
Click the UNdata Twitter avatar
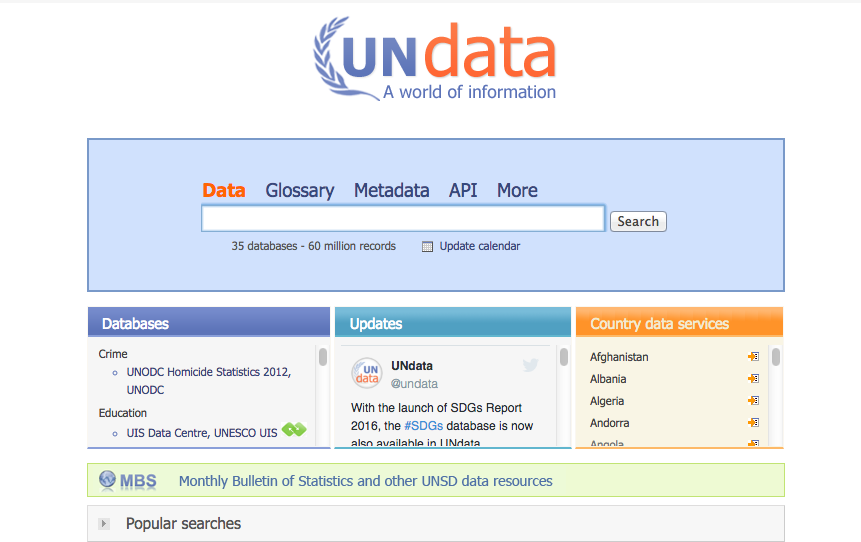(x=367, y=373)
